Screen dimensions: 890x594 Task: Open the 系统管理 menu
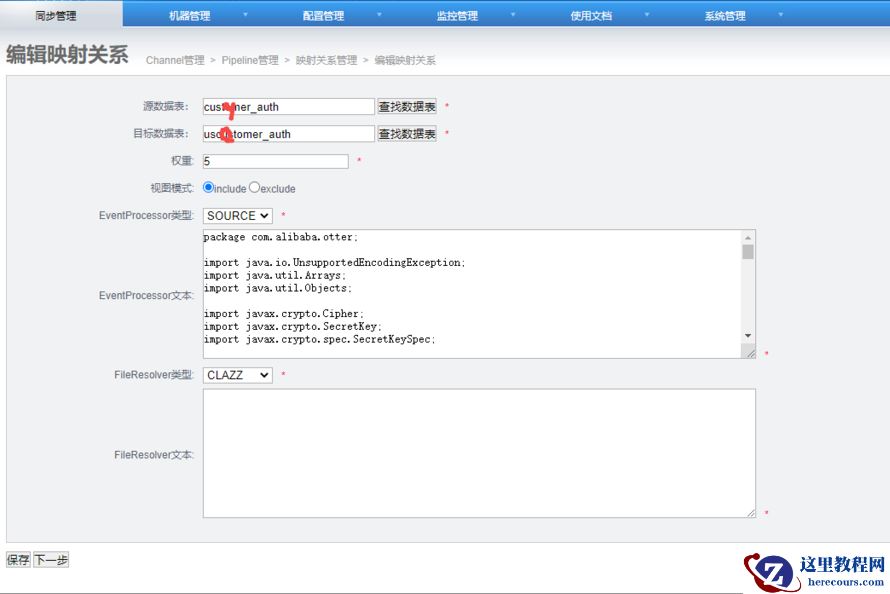tap(725, 16)
